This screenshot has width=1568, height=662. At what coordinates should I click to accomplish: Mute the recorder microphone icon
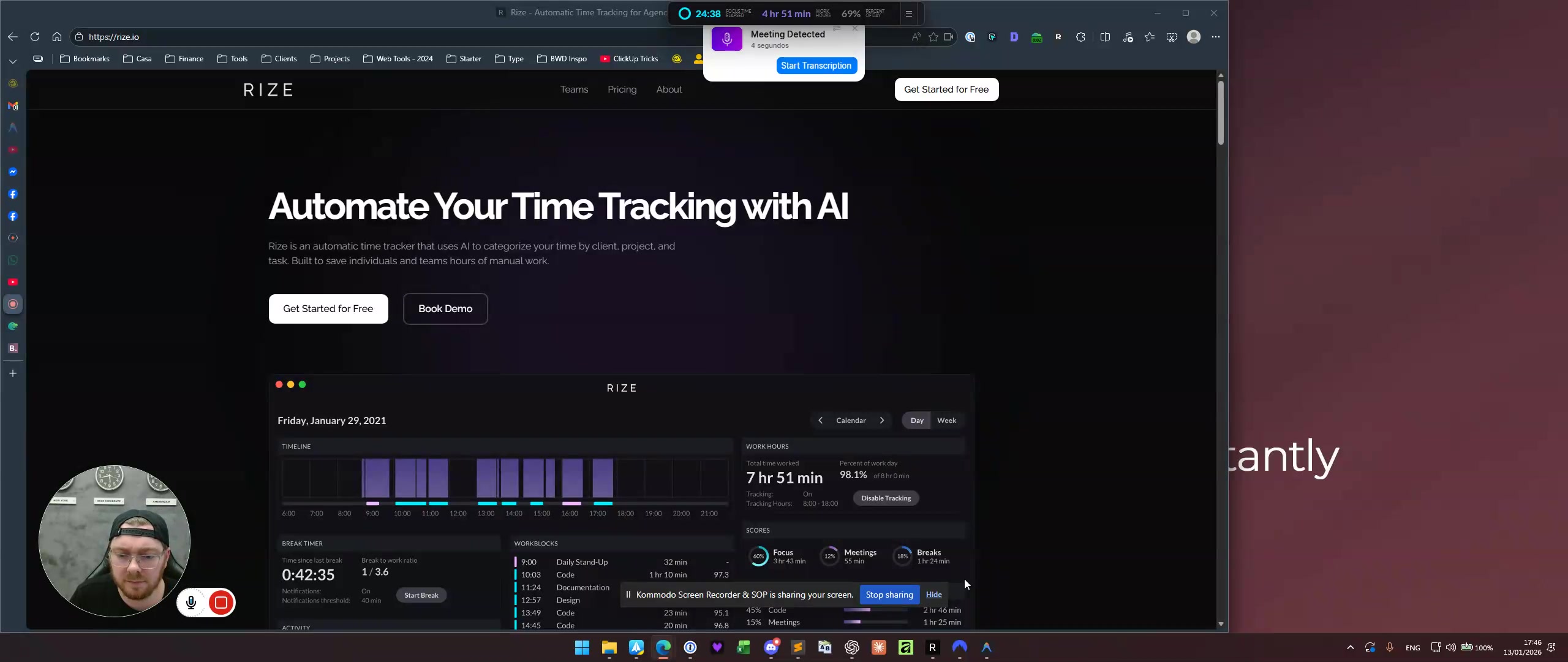point(191,603)
